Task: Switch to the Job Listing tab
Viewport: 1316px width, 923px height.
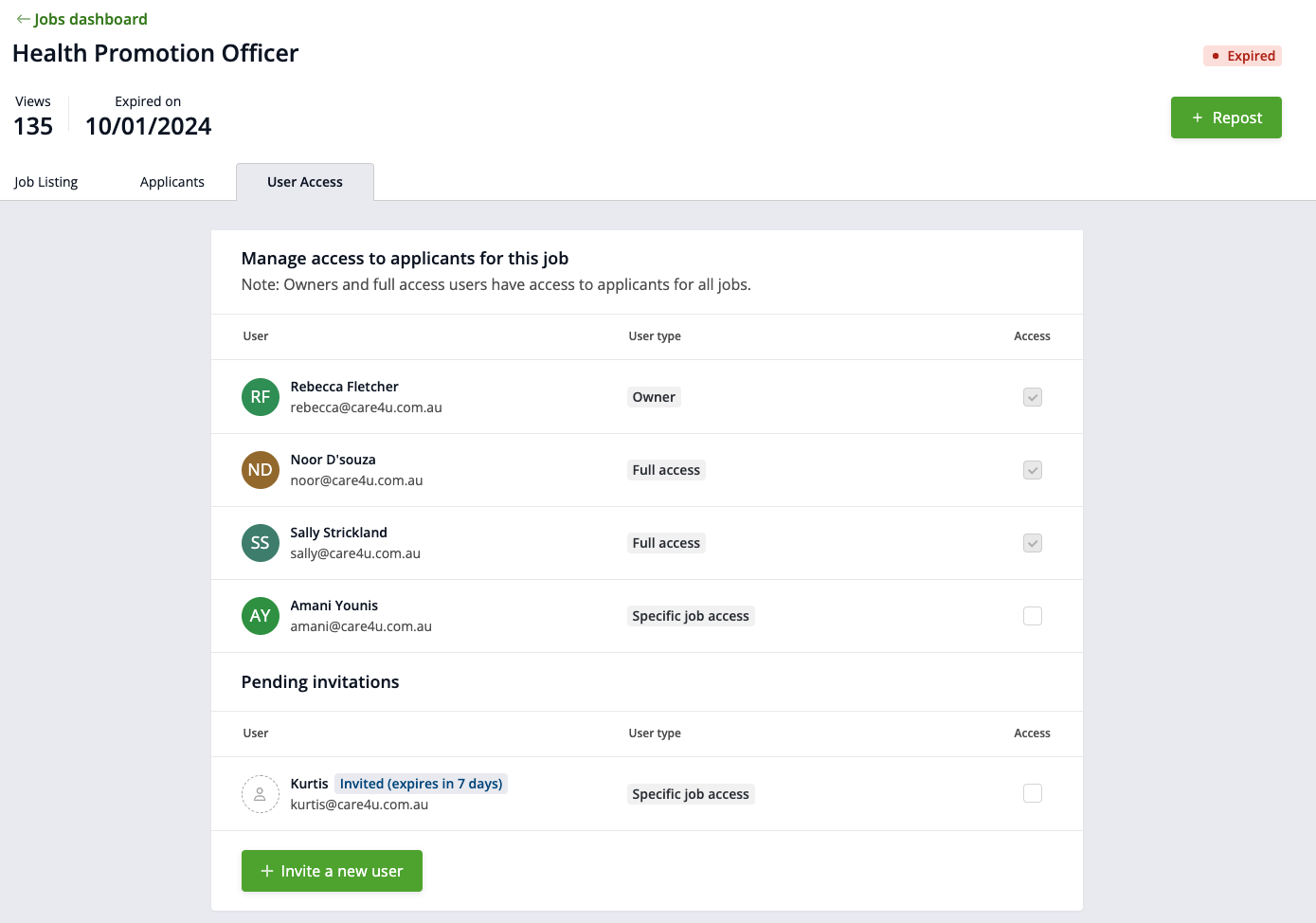Action: (x=46, y=182)
